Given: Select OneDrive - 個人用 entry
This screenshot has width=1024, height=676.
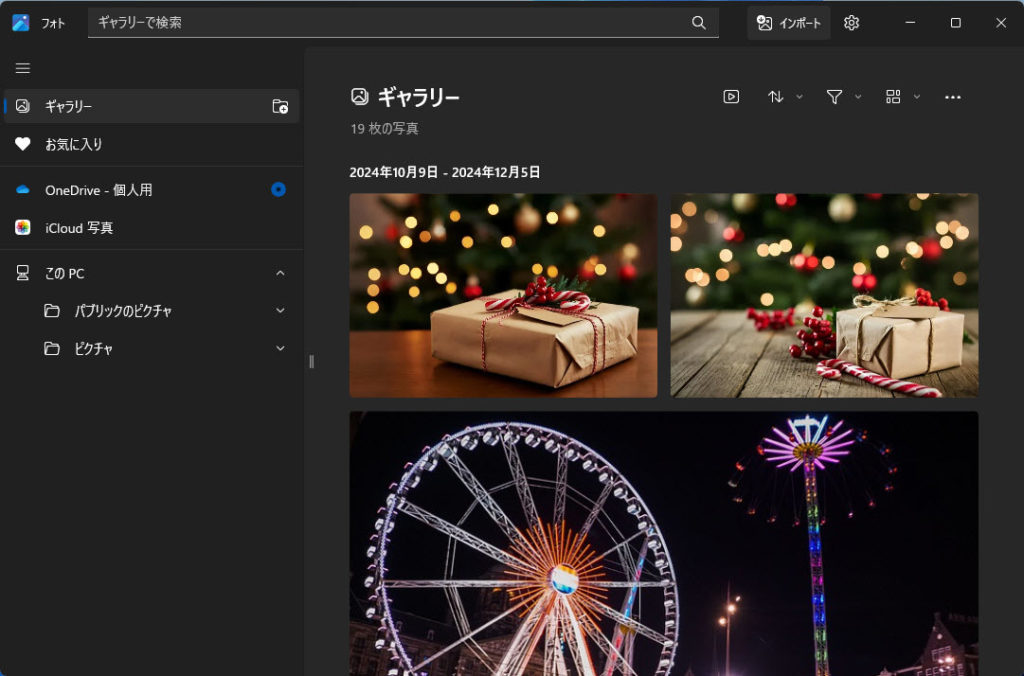Looking at the screenshot, I should click(x=98, y=190).
